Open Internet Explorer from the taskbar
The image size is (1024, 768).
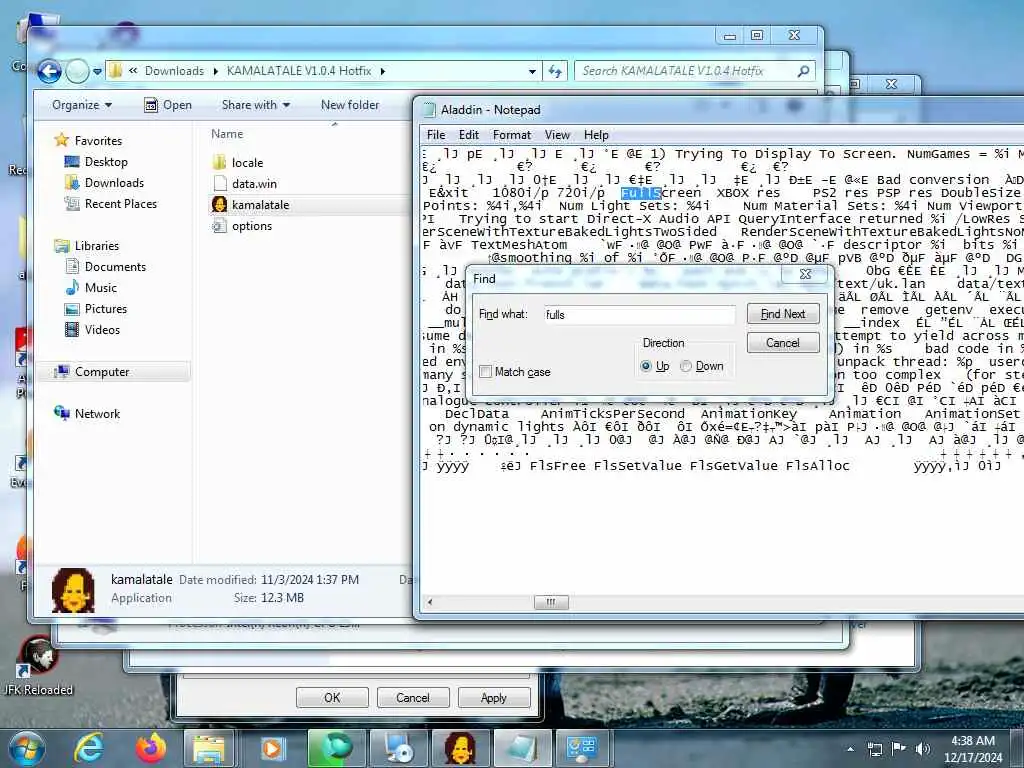tap(89, 748)
